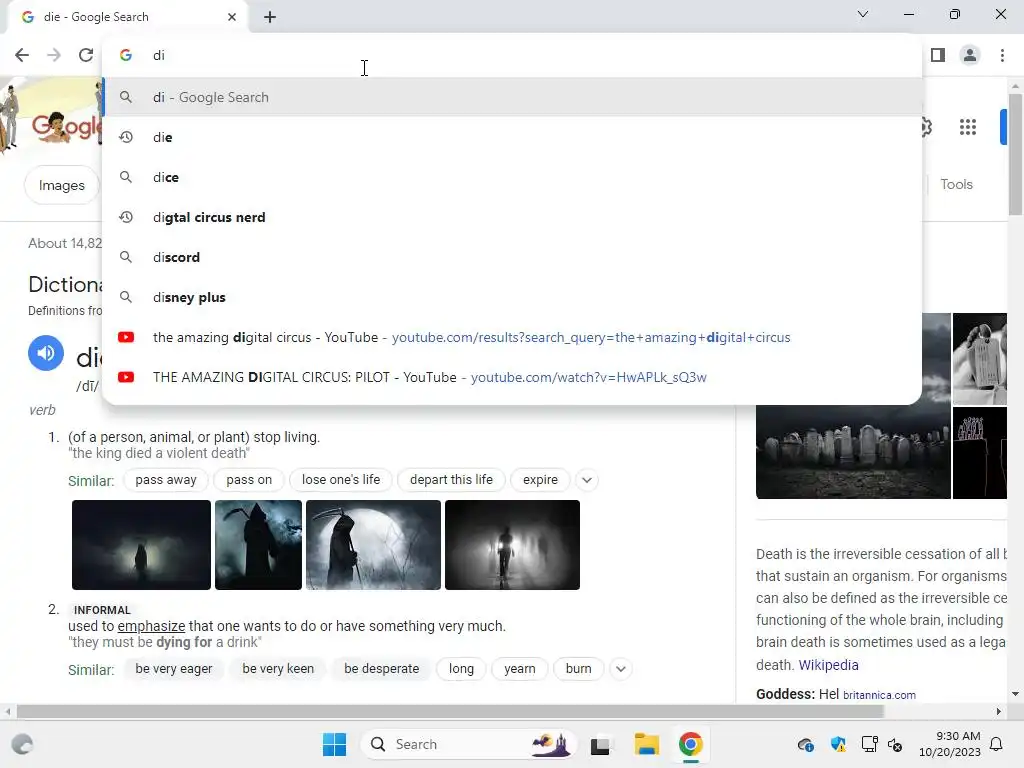Click the 'depart this life' synonym chip
The height and width of the screenshot is (768, 1024).
coord(451,480)
